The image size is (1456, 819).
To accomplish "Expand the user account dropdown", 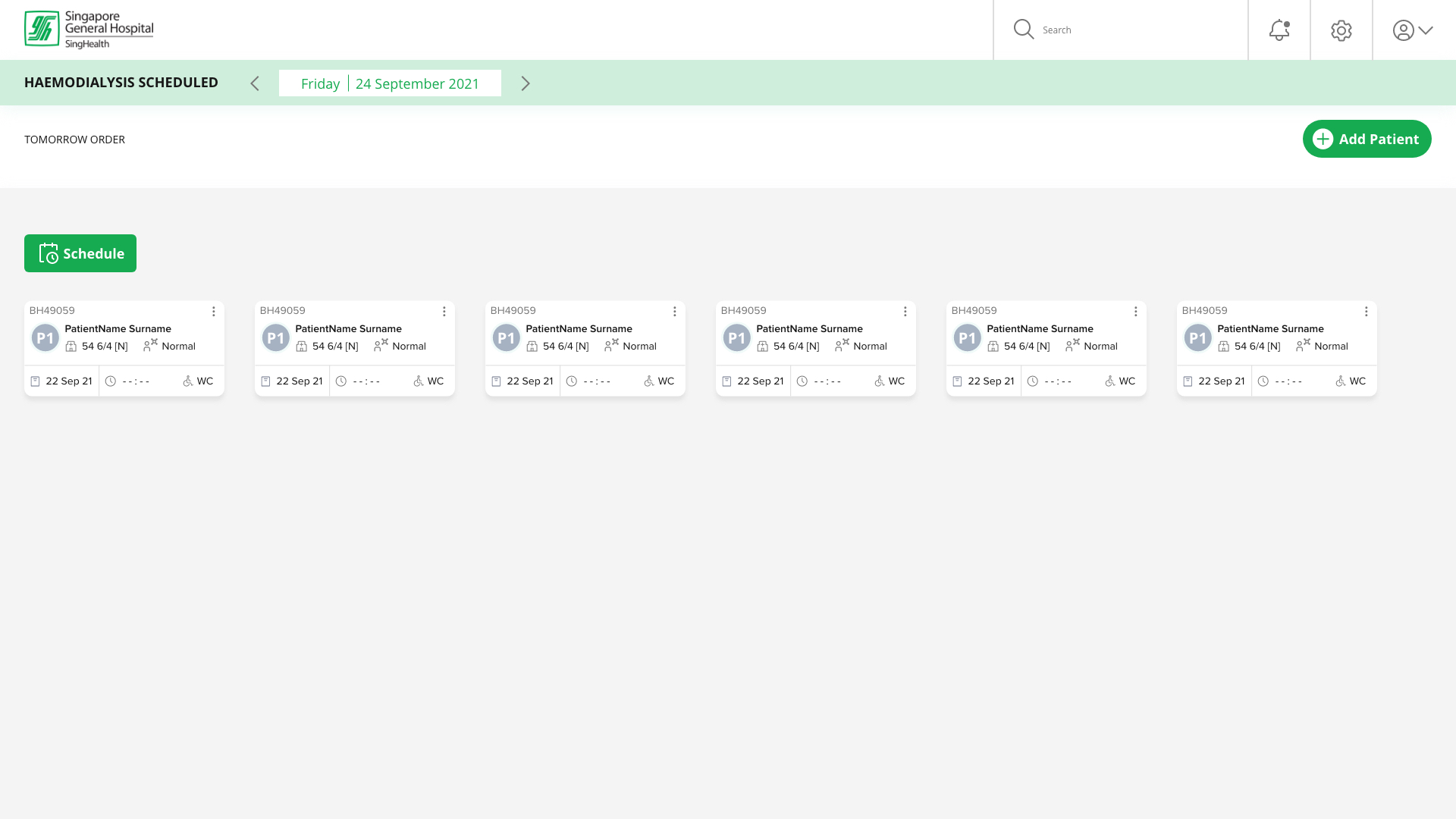I will pyautogui.click(x=1413, y=30).
